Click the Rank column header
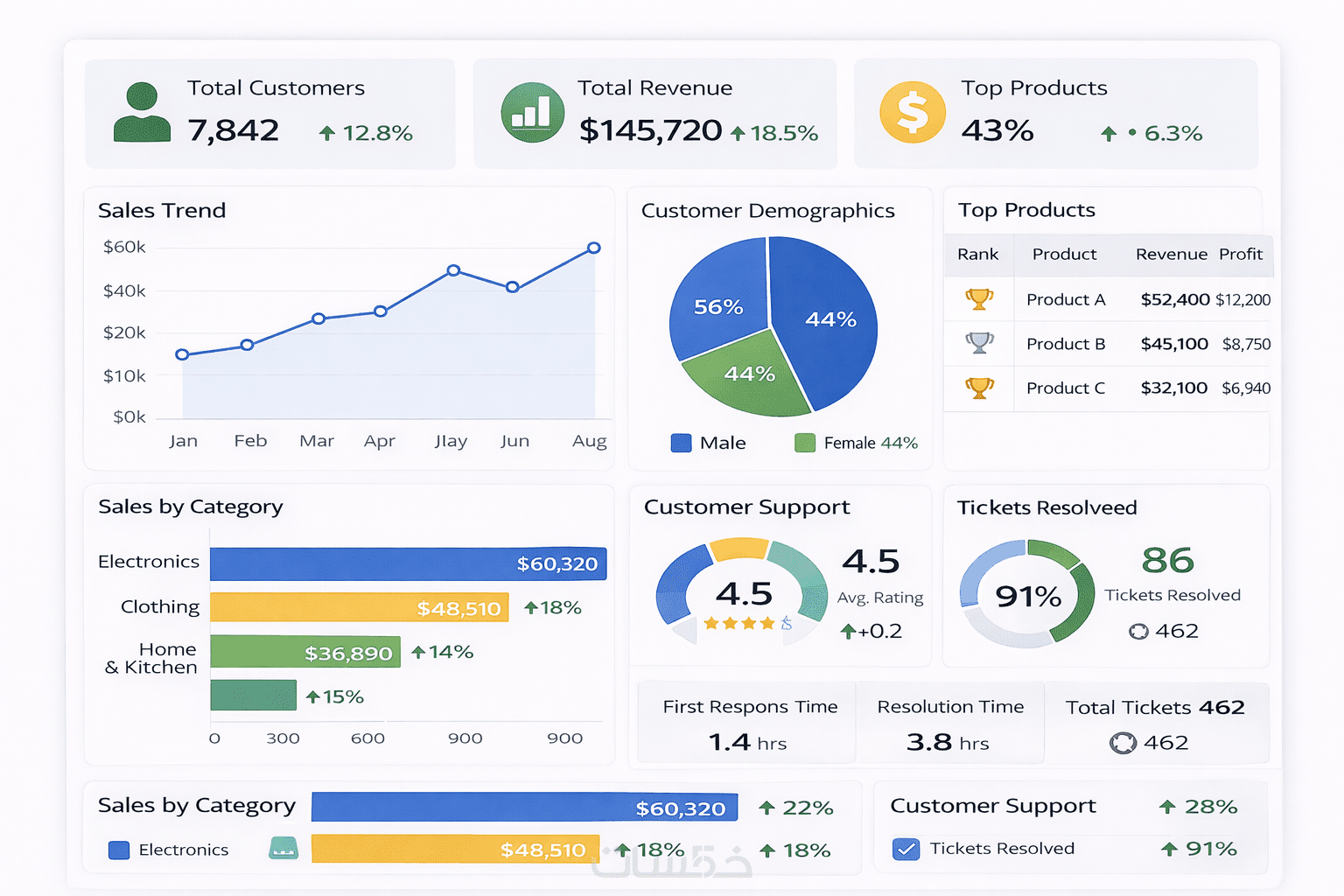Viewport: 1344px width, 896px height. coord(977,255)
